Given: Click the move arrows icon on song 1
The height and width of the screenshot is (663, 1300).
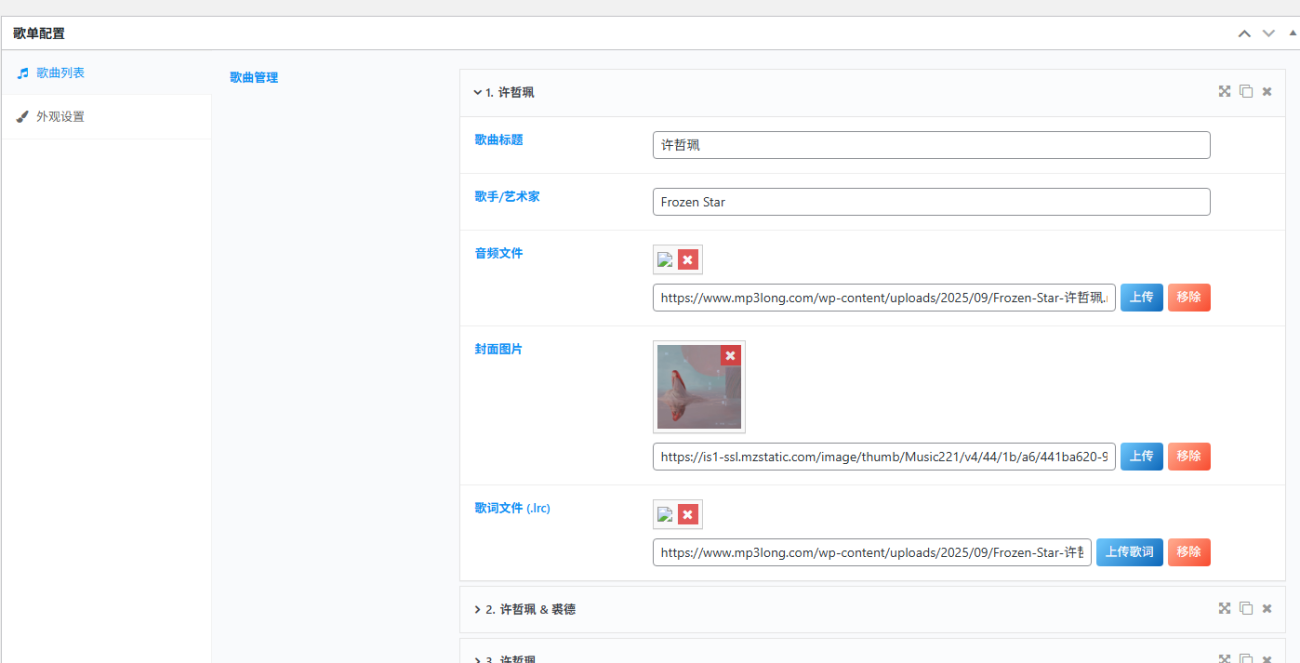Looking at the screenshot, I should (x=1224, y=91).
